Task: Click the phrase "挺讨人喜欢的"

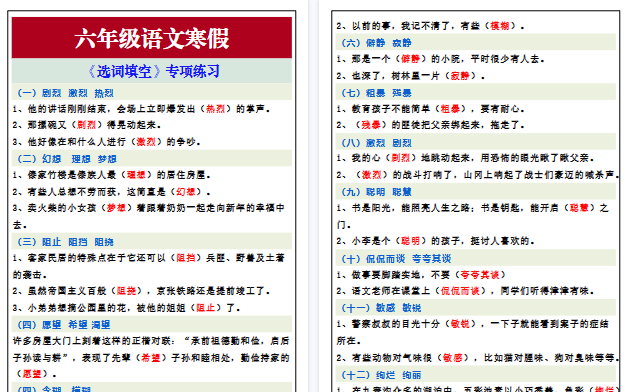Action: coord(500,241)
